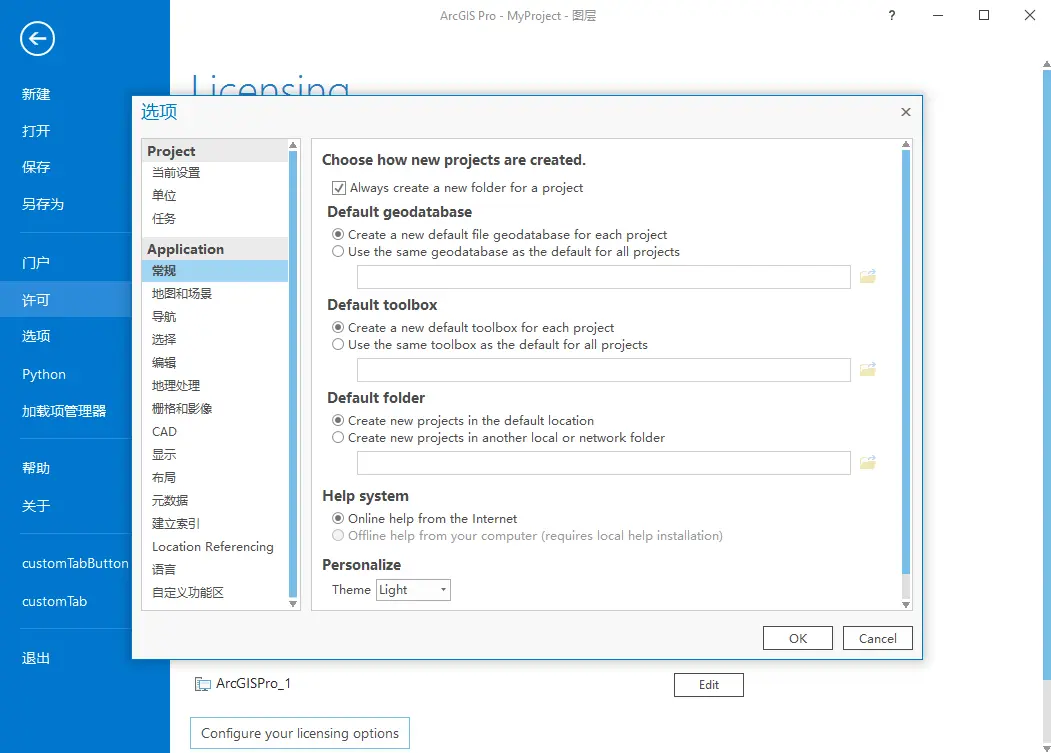Open 新建 in the backstage menu
1051x753 pixels.
click(36, 95)
